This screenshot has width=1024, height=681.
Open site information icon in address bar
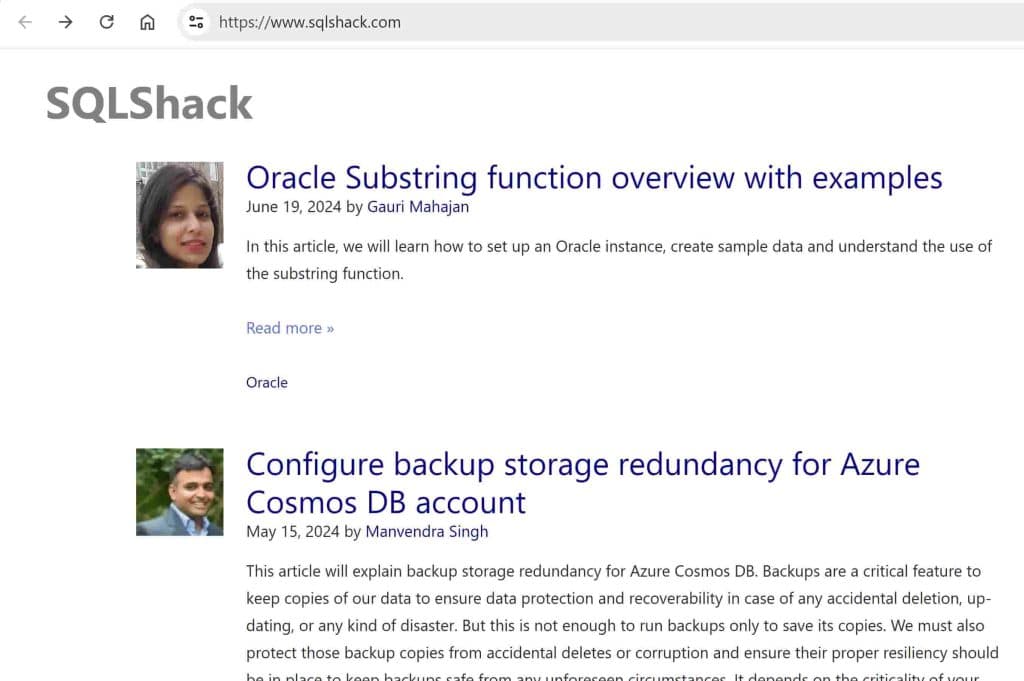(196, 22)
